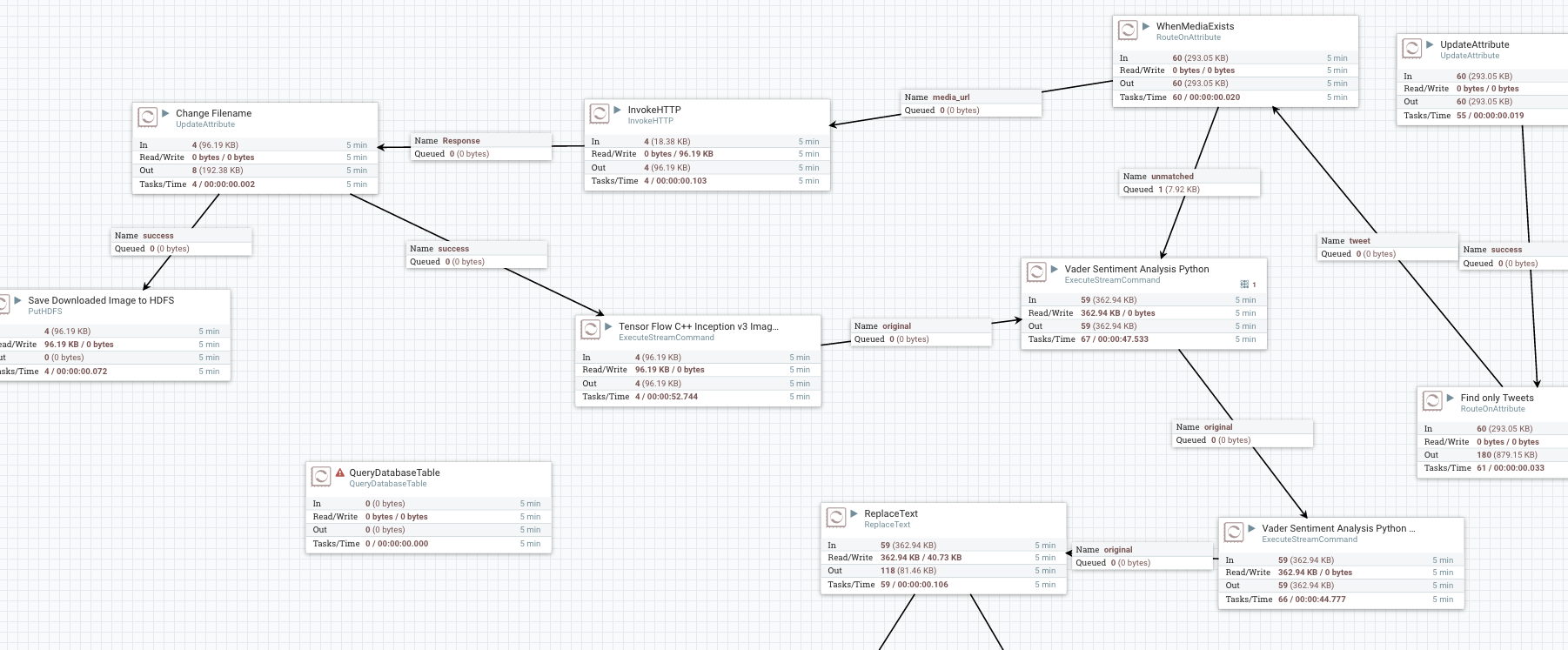Select the tweet connection label
This screenshot has height=650, width=1568.
pos(1388,247)
